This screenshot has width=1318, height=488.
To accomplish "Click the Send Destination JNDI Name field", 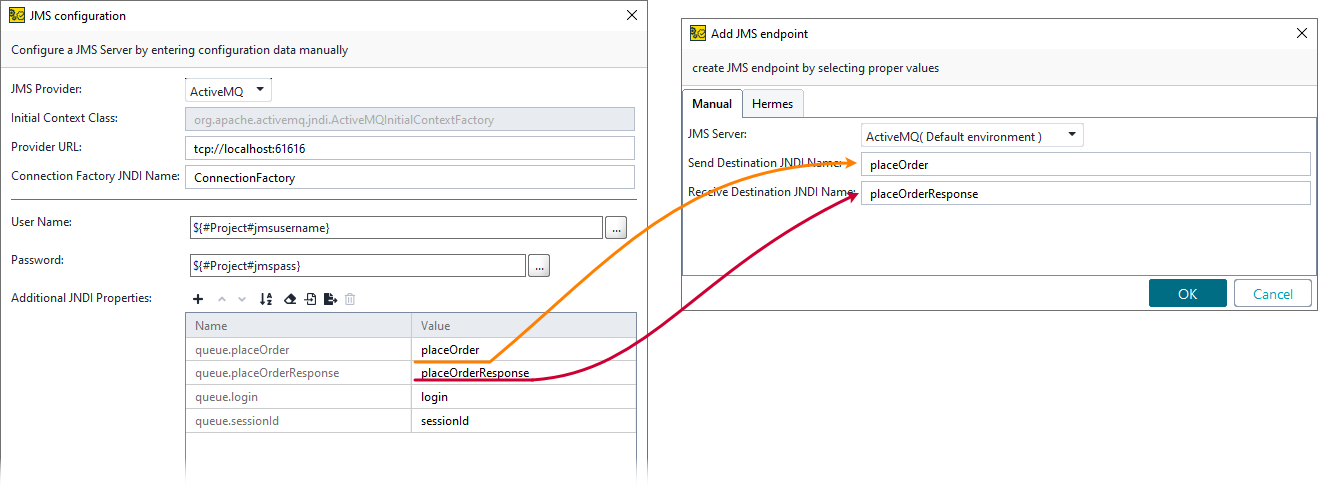I will (x=1085, y=164).
